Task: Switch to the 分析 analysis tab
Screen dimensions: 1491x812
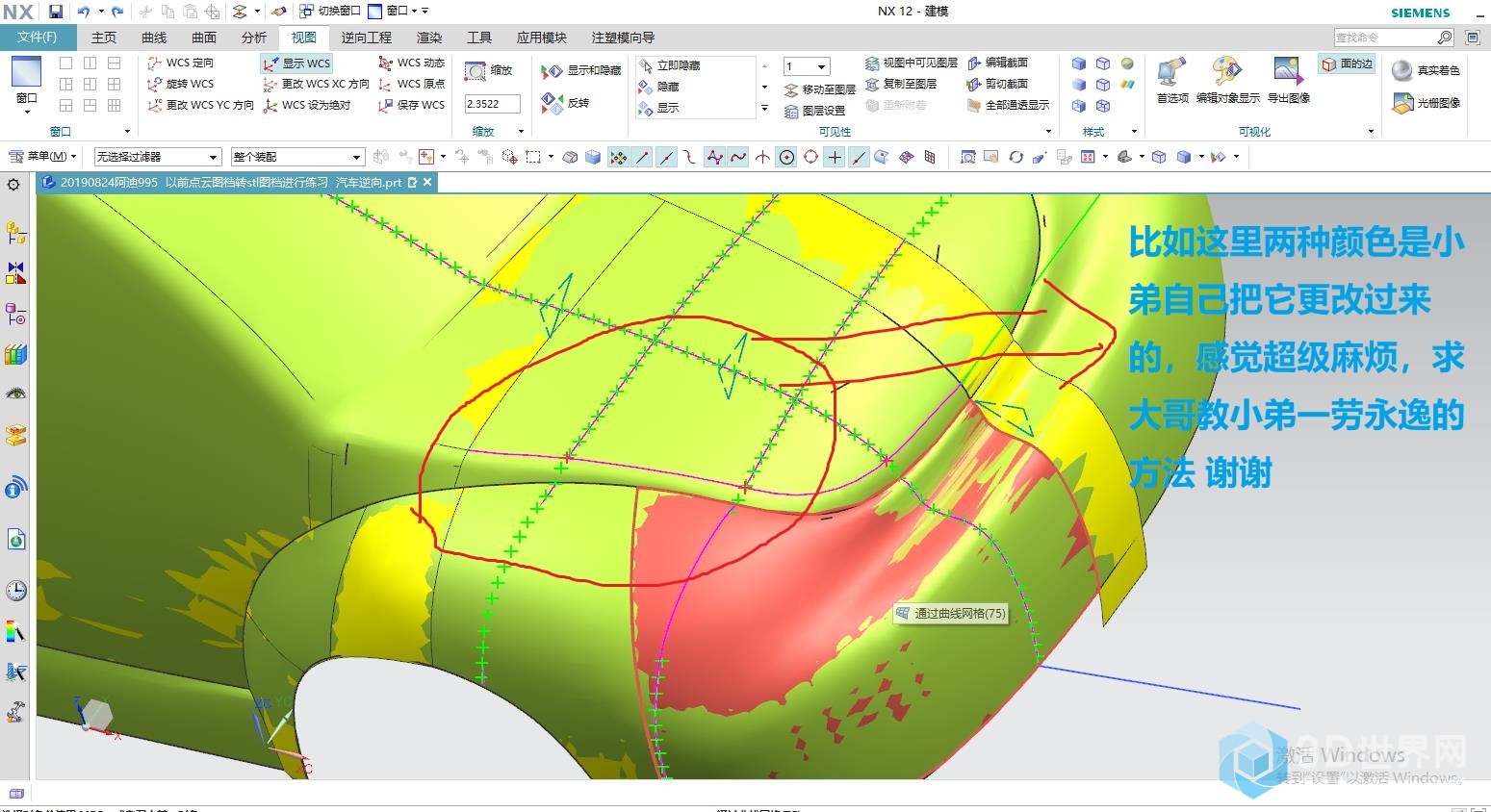Action: 254,38
